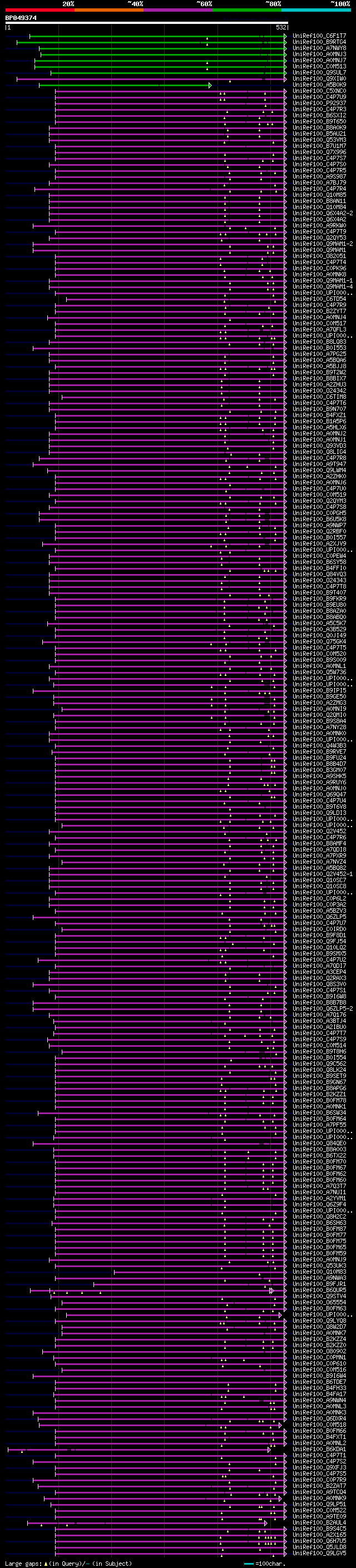Select label UniRef100_C6TD54
This screenshot has height=1568, width=356.
pyautogui.click(x=319, y=299)
